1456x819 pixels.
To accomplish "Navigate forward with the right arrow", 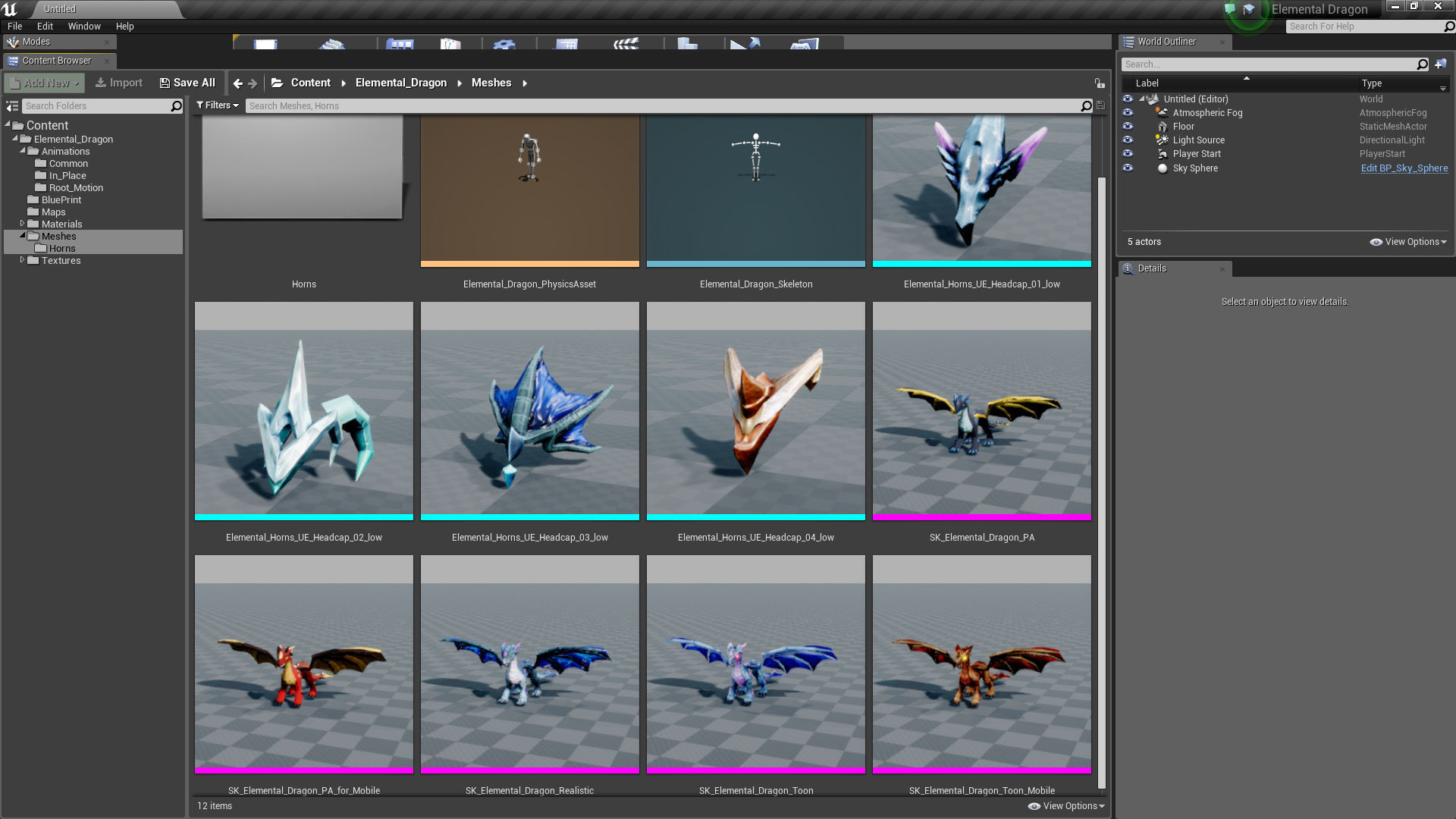I will click(x=253, y=83).
